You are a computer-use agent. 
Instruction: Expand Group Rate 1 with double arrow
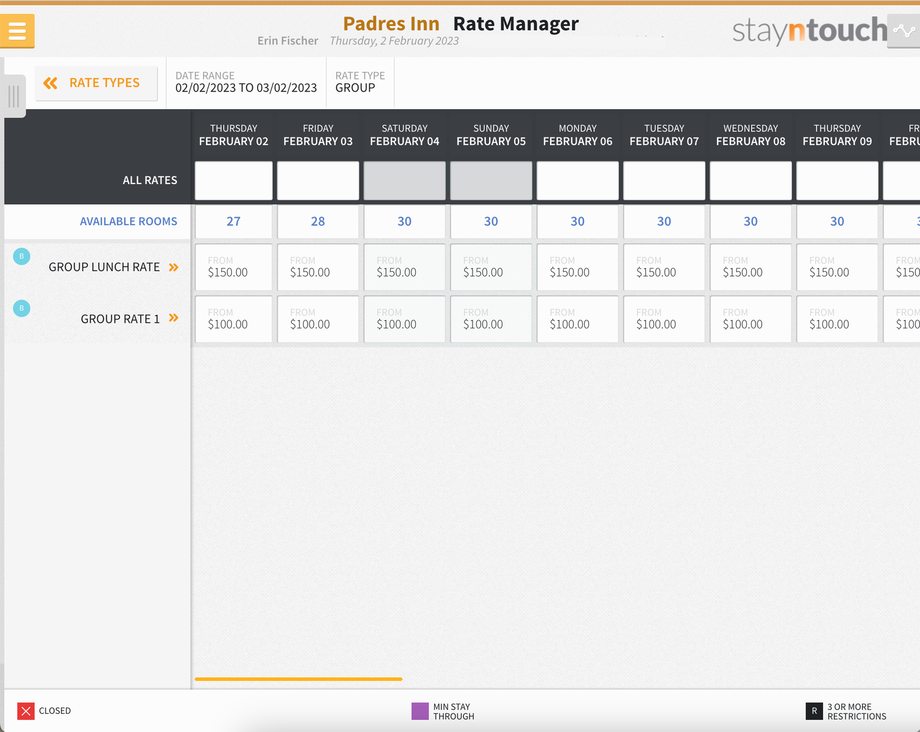pos(174,318)
